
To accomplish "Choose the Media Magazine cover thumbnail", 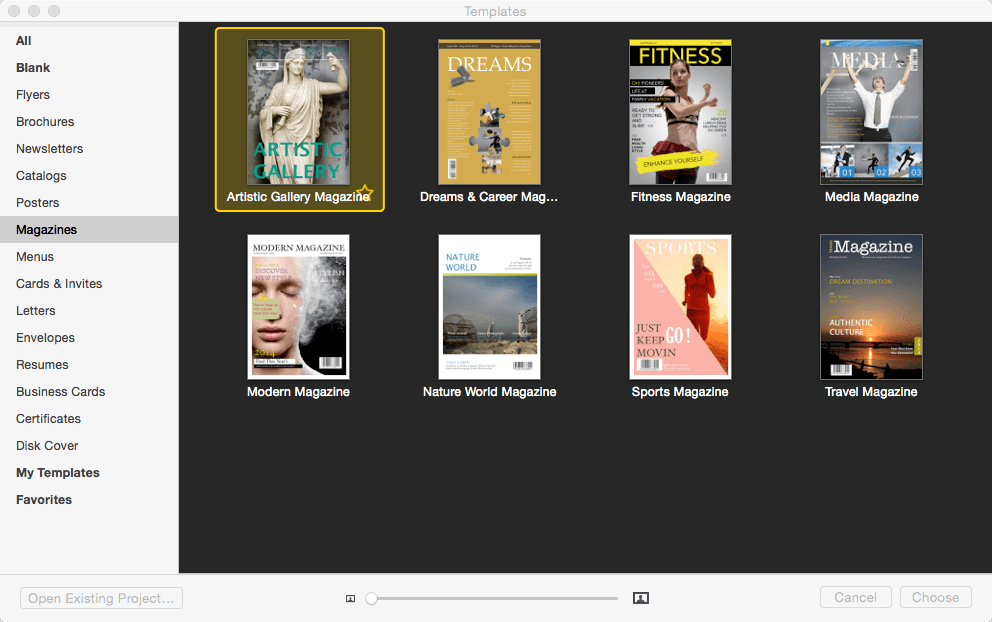I will (x=871, y=112).
